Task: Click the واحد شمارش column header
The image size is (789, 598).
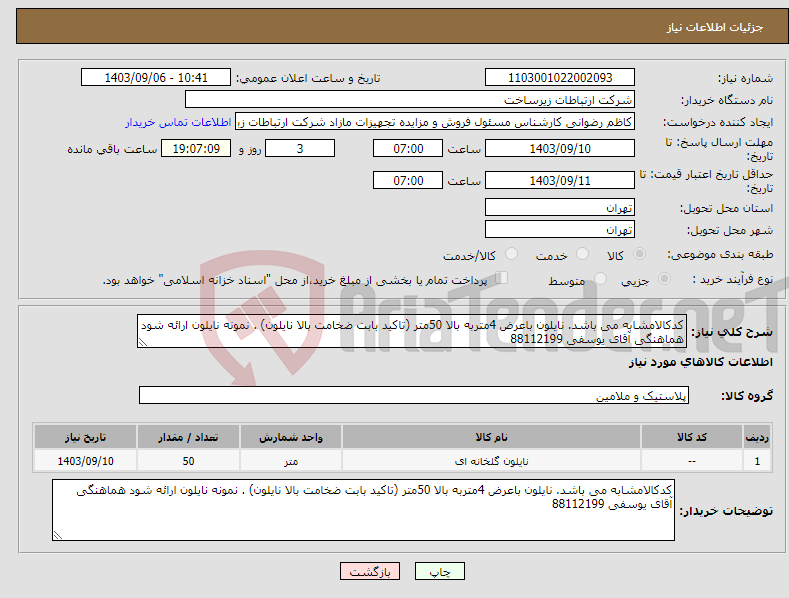Action: (x=291, y=437)
